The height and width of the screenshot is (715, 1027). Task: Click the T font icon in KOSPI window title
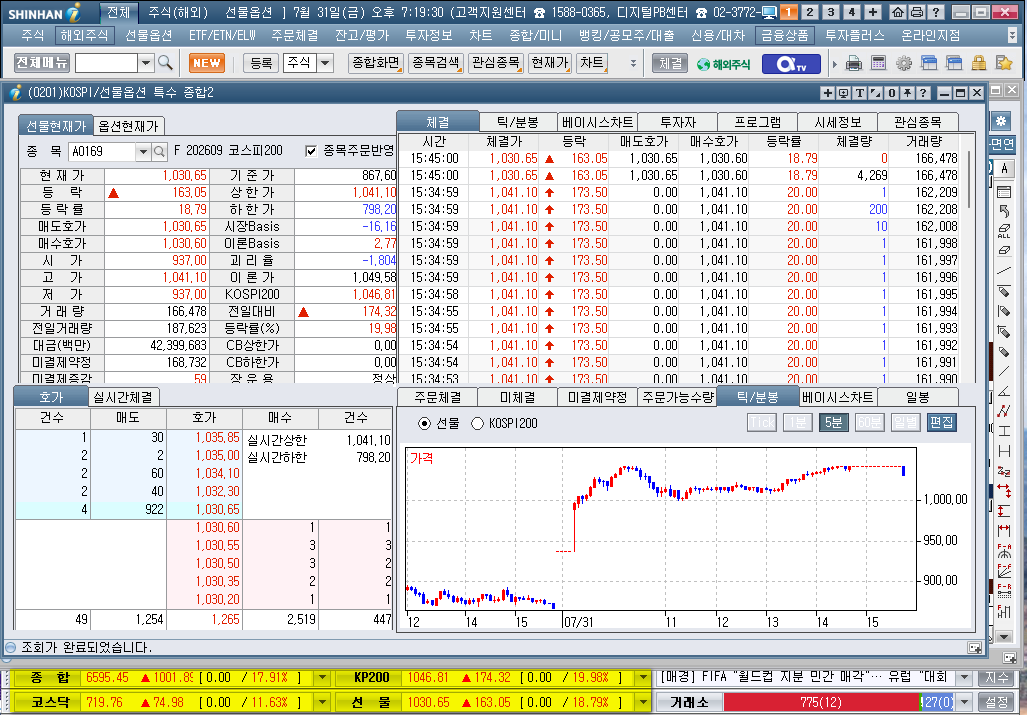pos(859,93)
